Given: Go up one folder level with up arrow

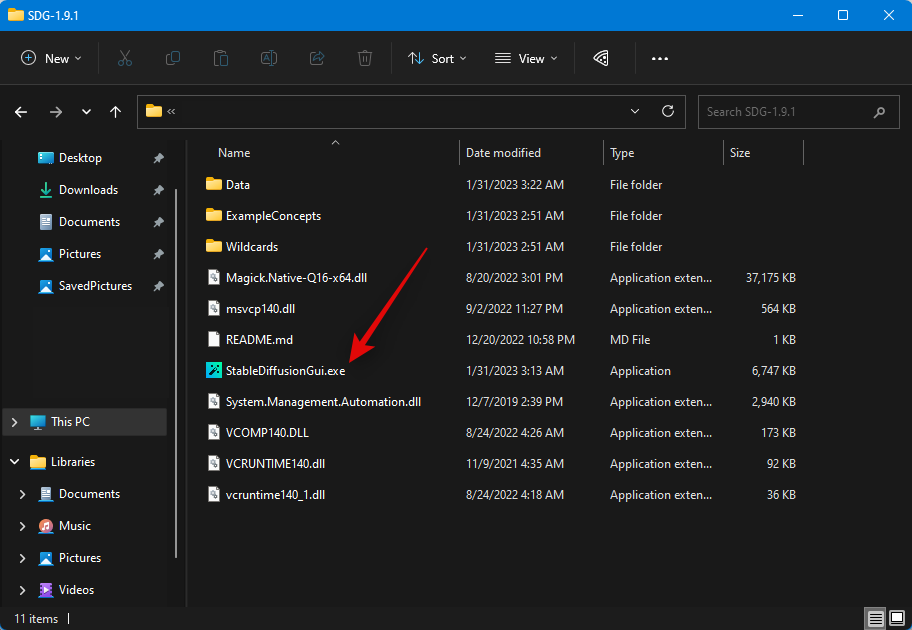Looking at the screenshot, I should [x=116, y=112].
